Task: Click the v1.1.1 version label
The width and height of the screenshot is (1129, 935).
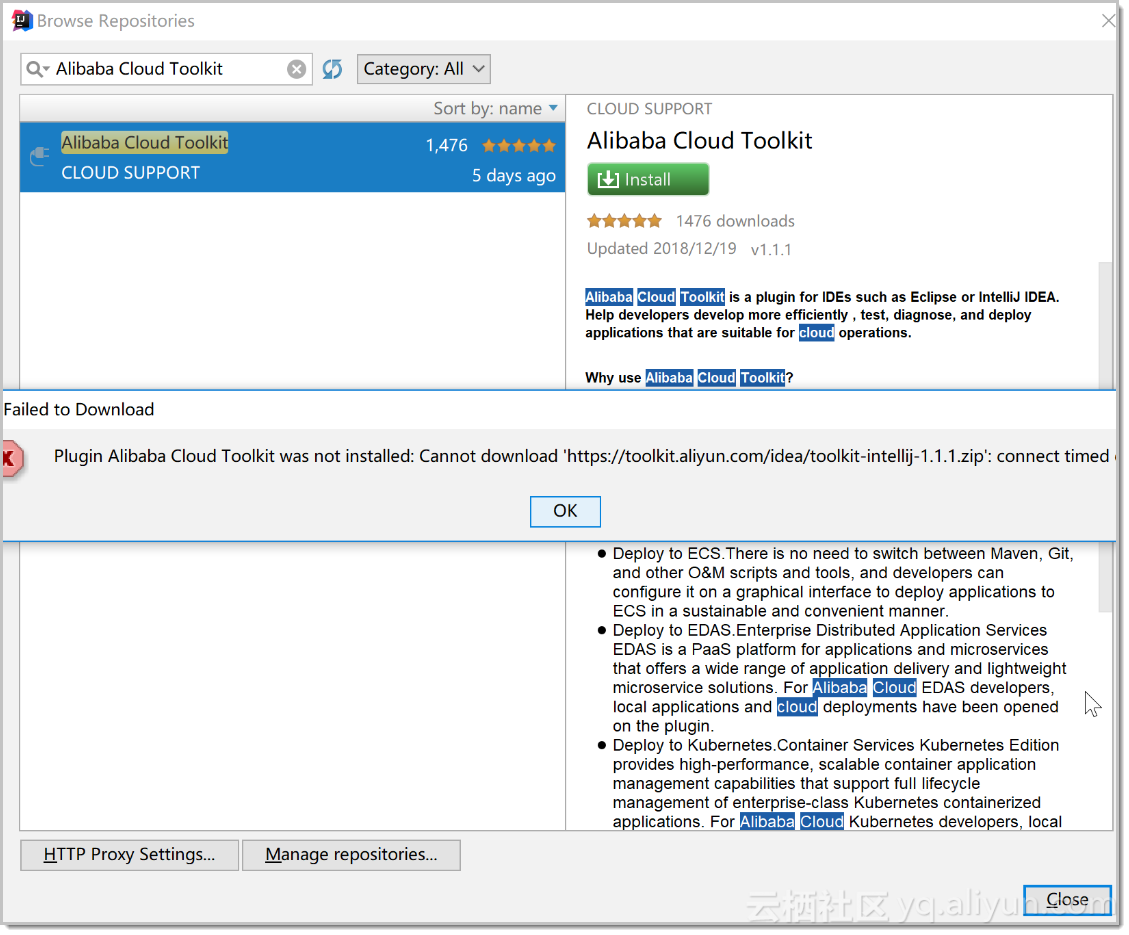Action: pyautogui.click(x=770, y=250)
